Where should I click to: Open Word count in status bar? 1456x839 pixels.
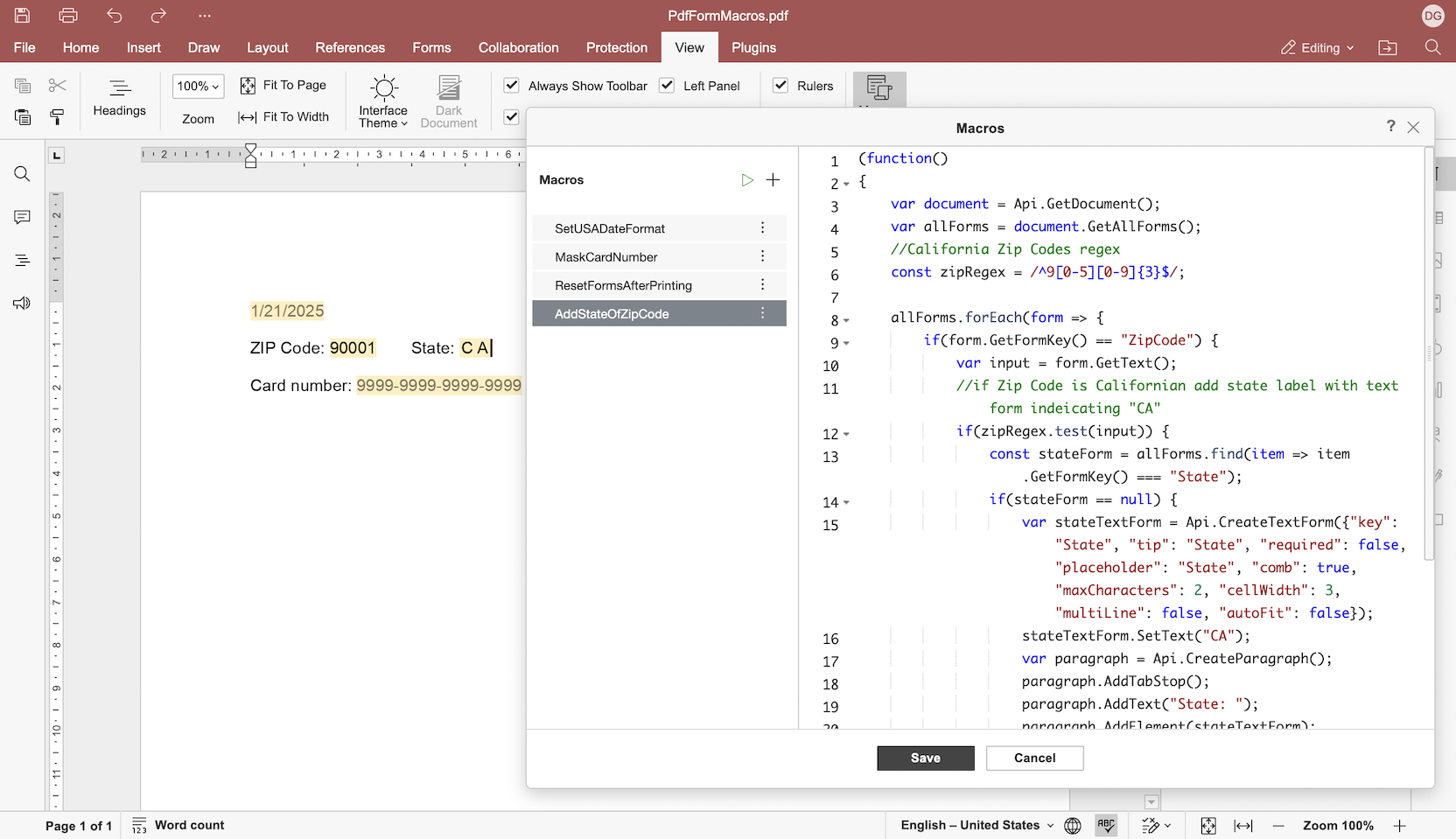coord(178,825)
